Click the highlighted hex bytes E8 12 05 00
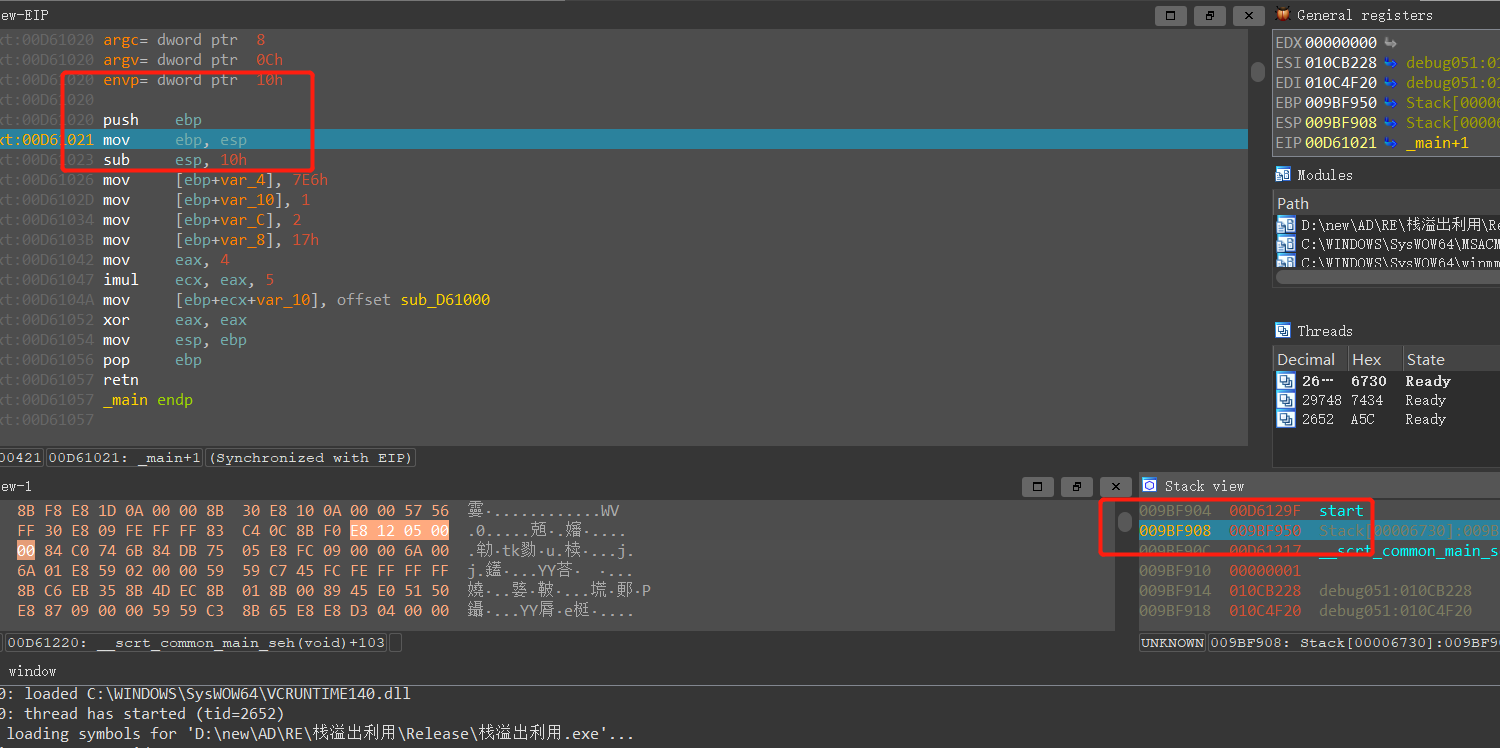The width and height of the screenshot is (1500, 748). pyautogui.click(x=399, y=531)
